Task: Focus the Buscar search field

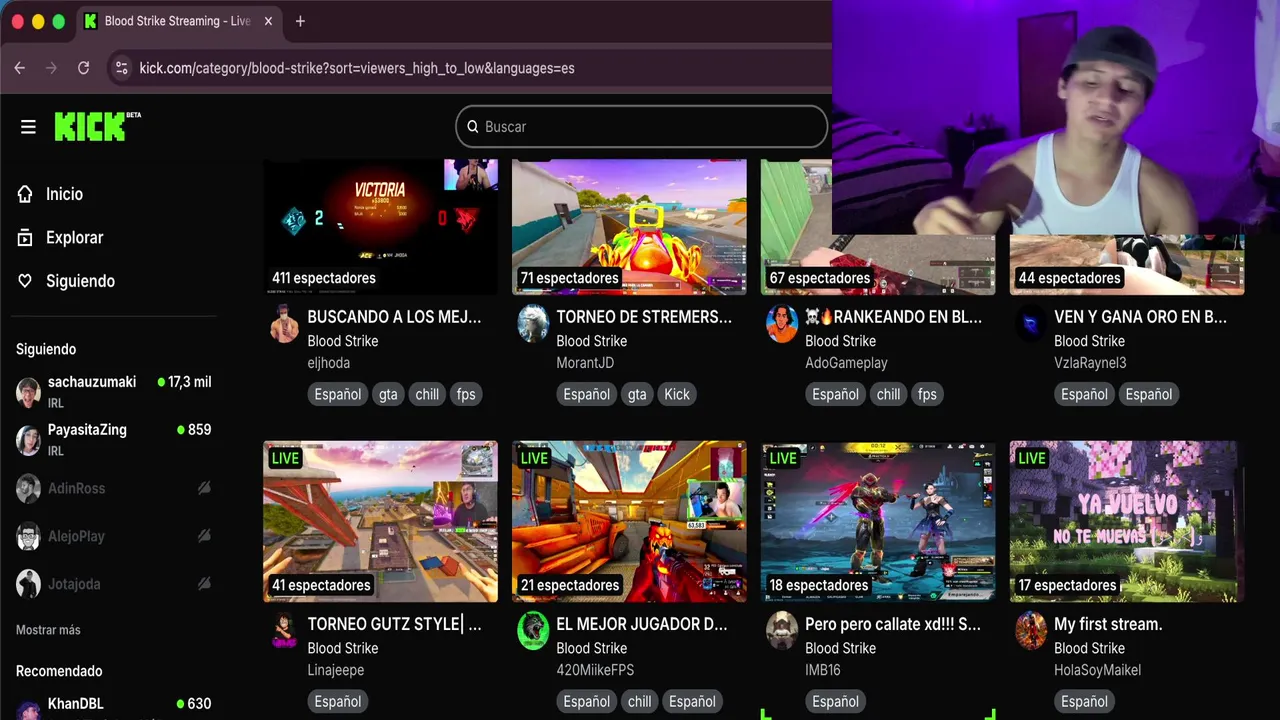Action: (641, 127)
